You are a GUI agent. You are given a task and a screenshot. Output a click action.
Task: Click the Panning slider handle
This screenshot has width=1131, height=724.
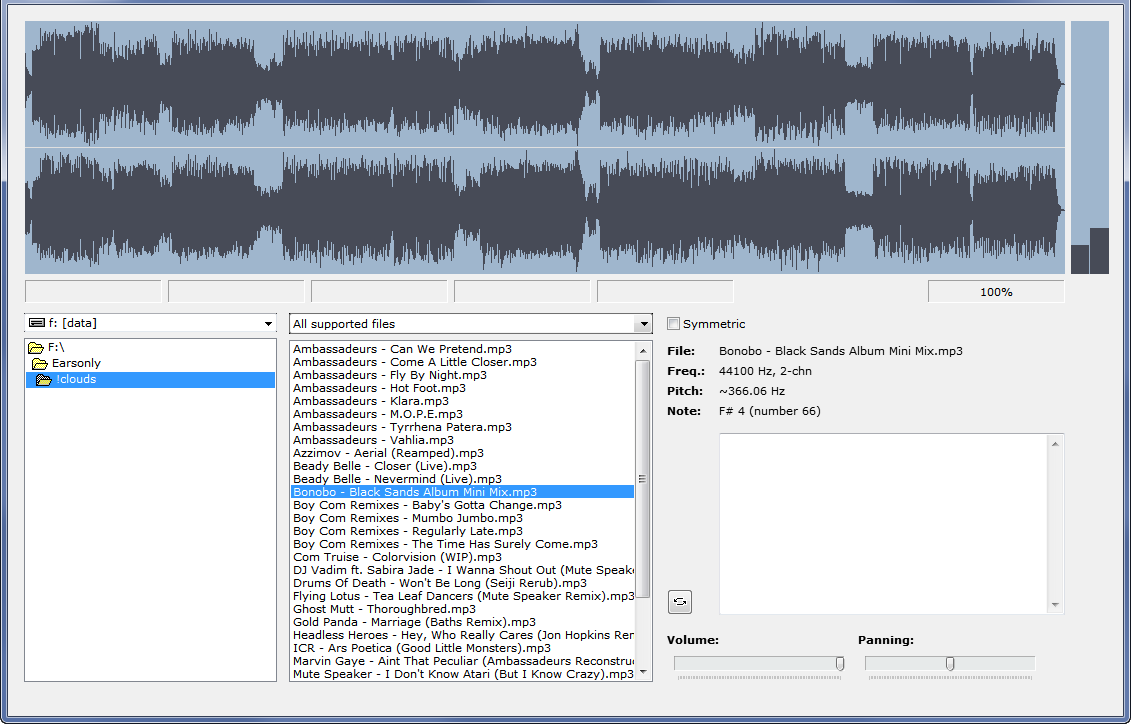tap(950, 664)
